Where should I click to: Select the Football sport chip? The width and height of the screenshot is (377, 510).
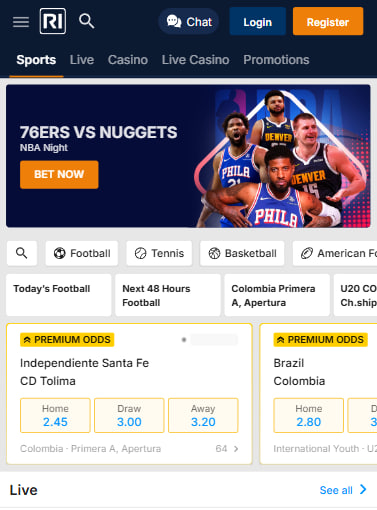(x=82, y=253)
